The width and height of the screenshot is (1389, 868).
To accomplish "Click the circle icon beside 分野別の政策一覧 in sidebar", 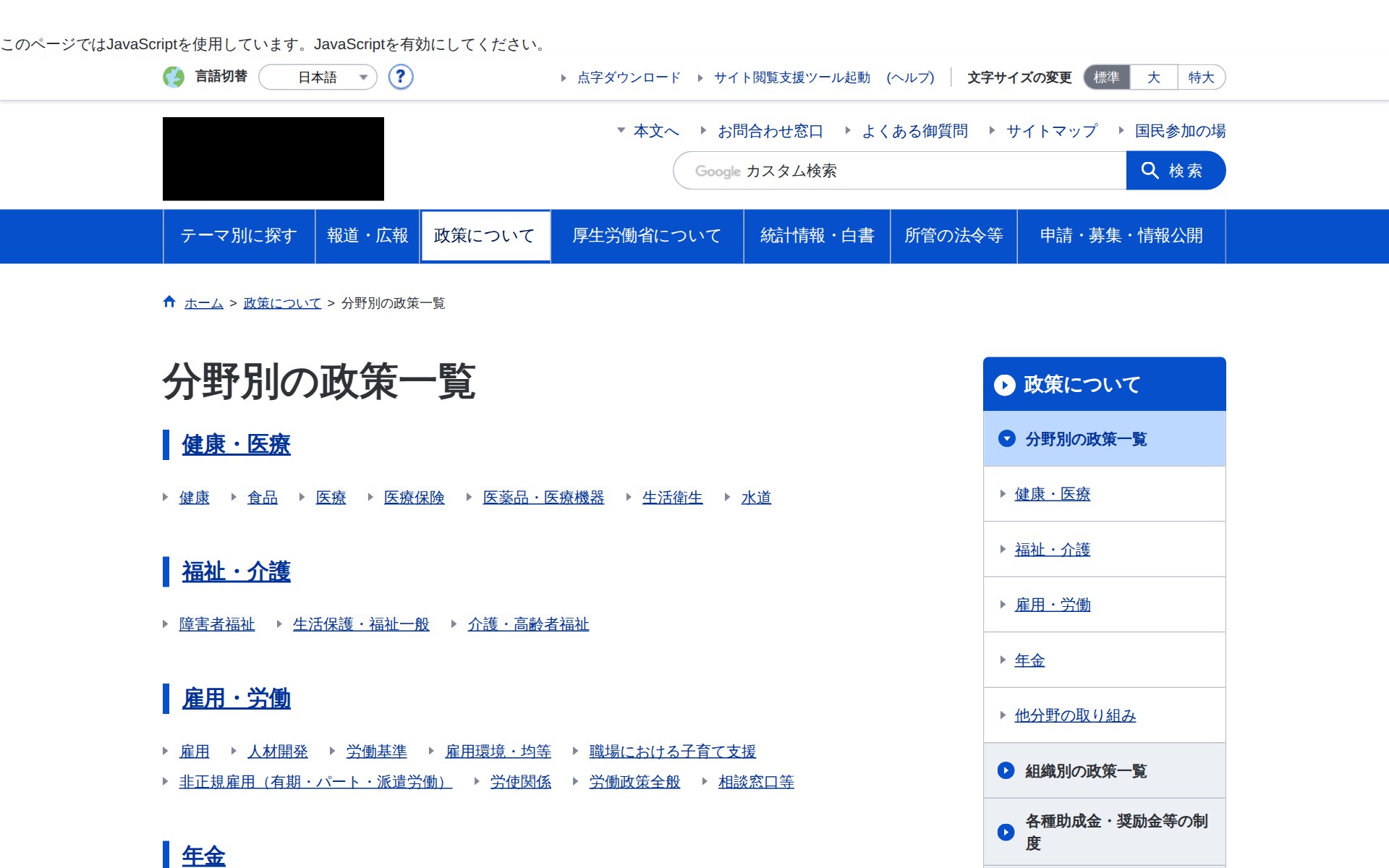I will pos(1006,438).
